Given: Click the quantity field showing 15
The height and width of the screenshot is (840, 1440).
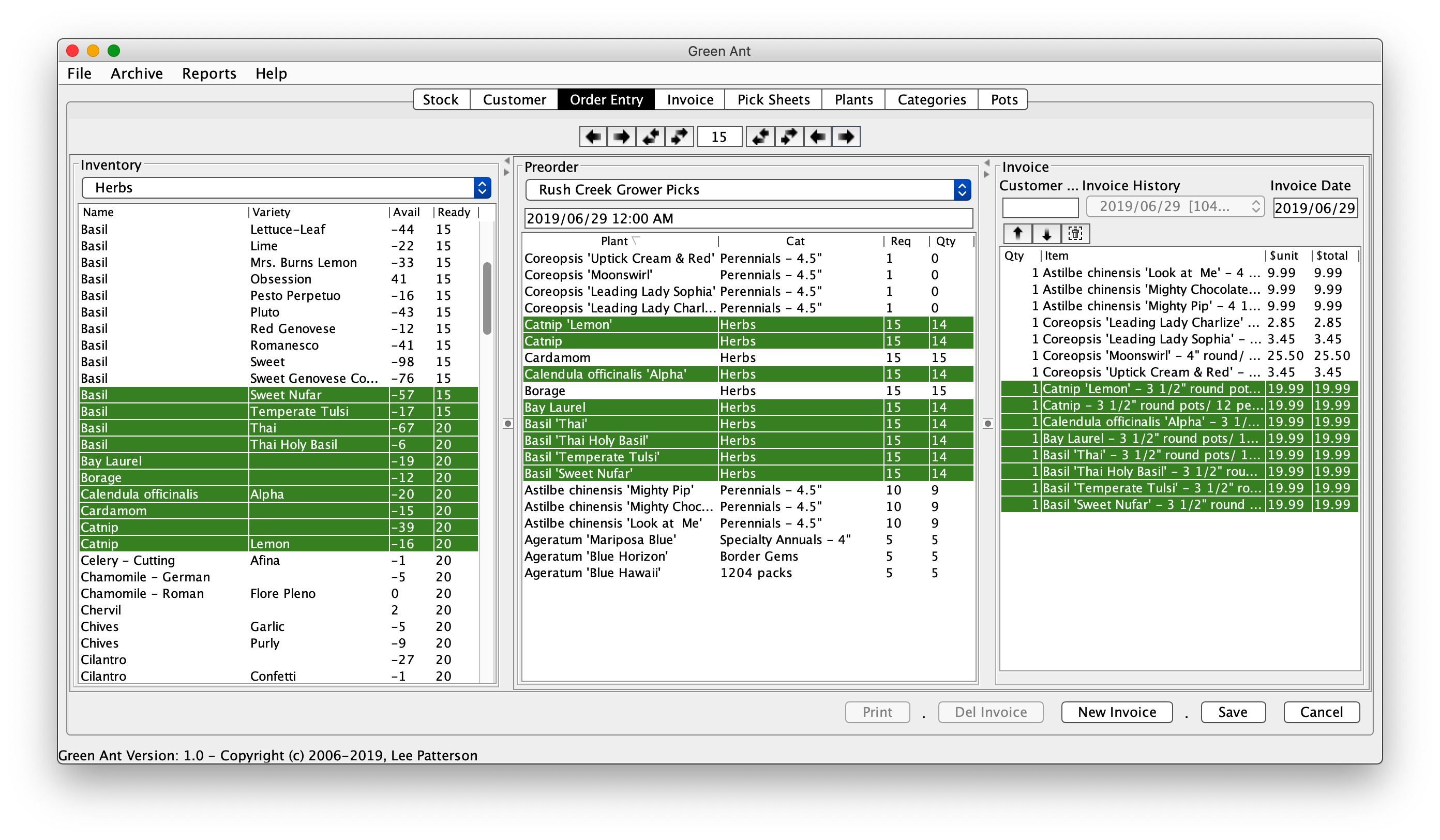Looking at the screenshot, I should click(719, 137).
